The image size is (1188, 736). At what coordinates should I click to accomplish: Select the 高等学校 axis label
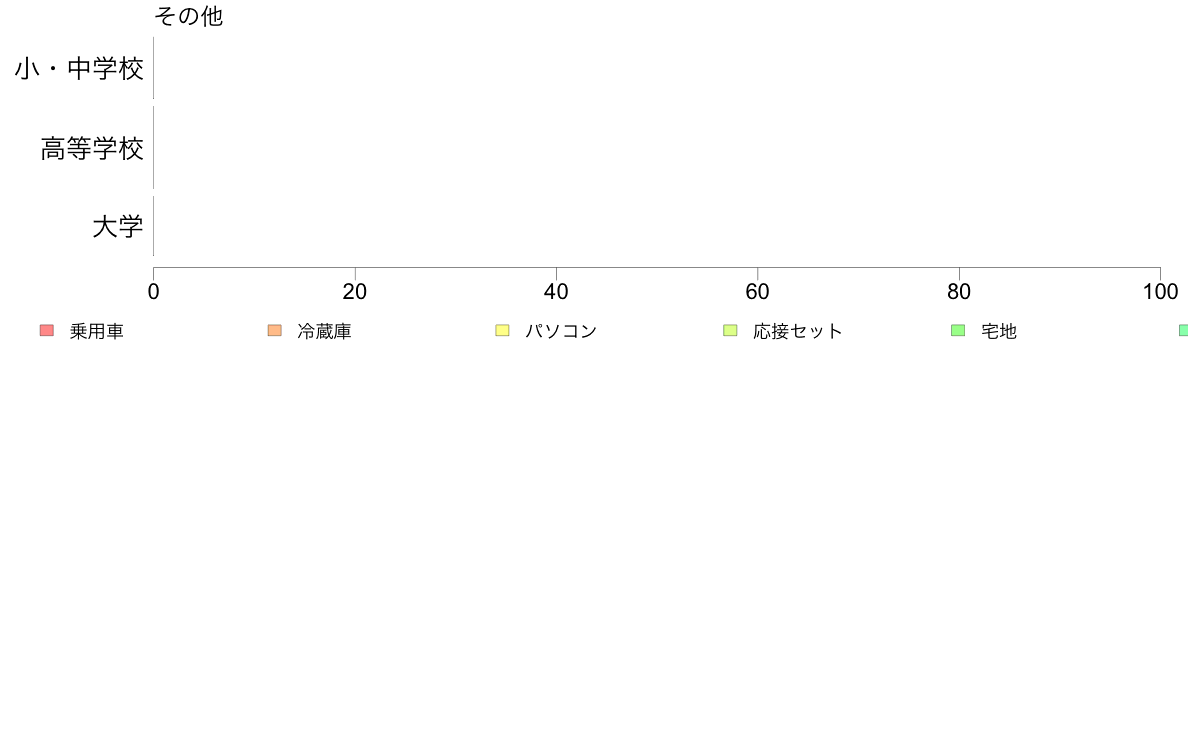coord(92,149)
